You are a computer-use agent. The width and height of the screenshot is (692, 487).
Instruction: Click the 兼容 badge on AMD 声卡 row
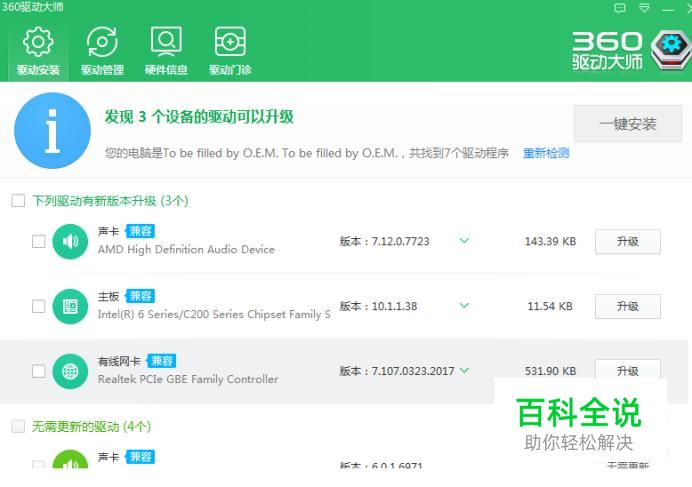click(140, 231)
